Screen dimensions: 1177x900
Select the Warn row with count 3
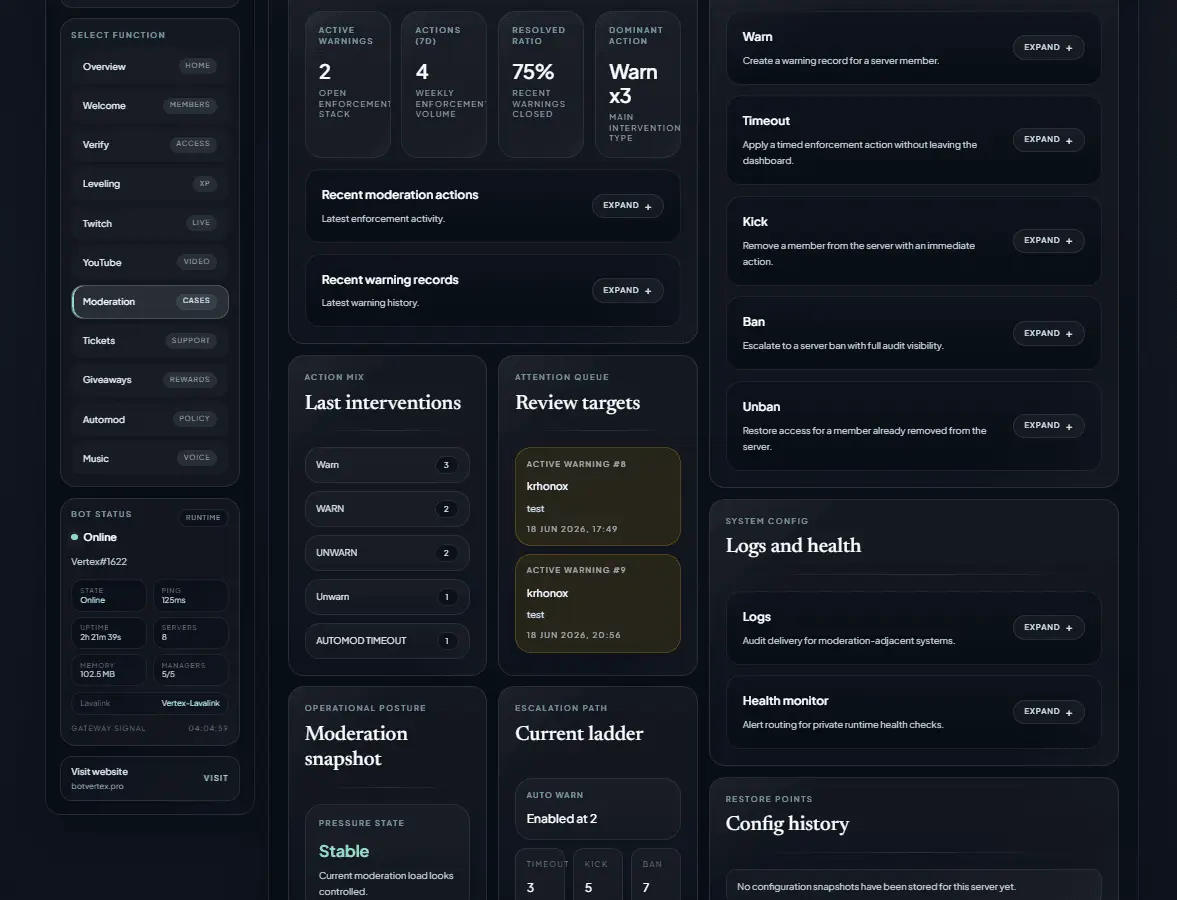coord(387,465)
